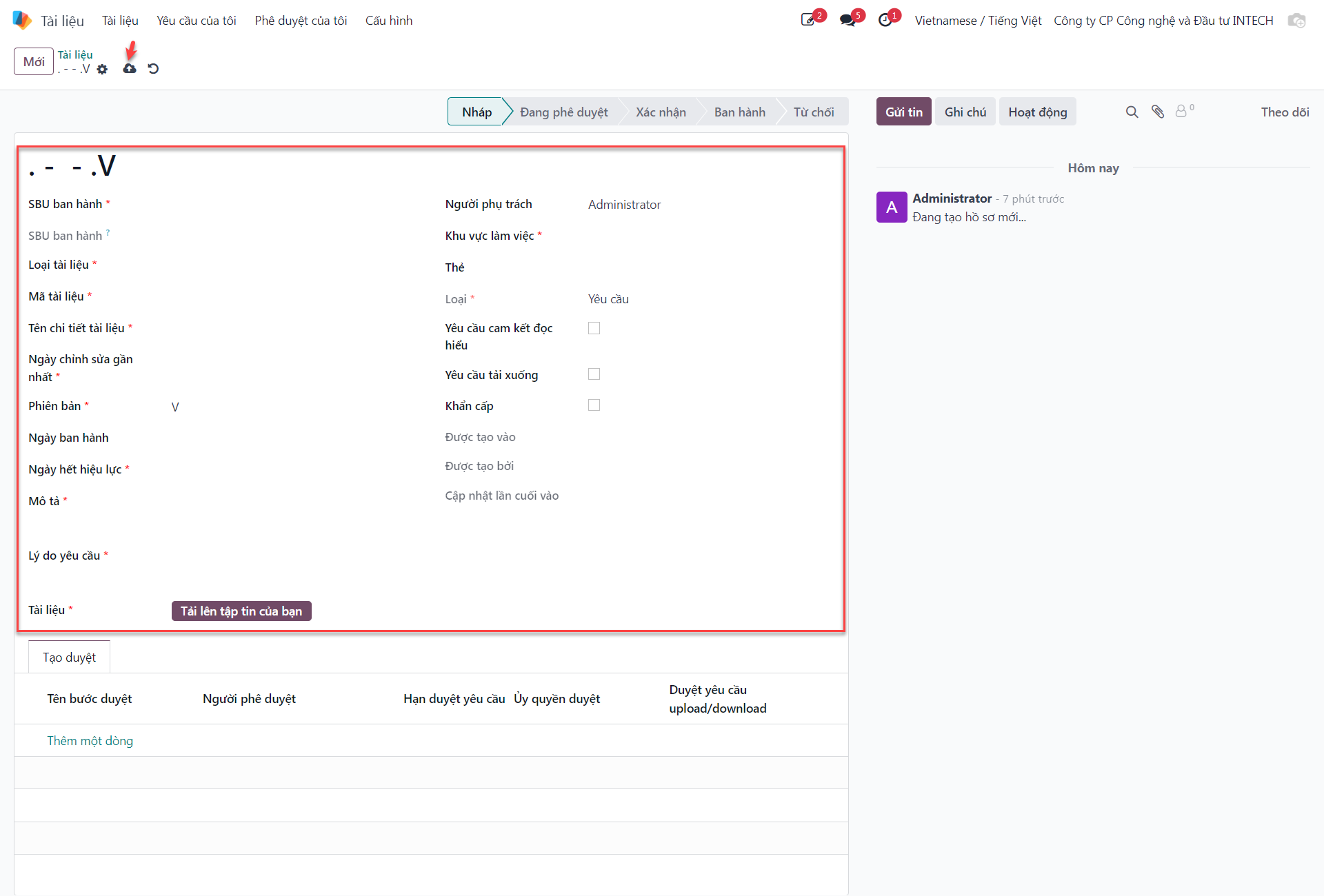Click the Mới button
1324x896 pixels.
34,62
